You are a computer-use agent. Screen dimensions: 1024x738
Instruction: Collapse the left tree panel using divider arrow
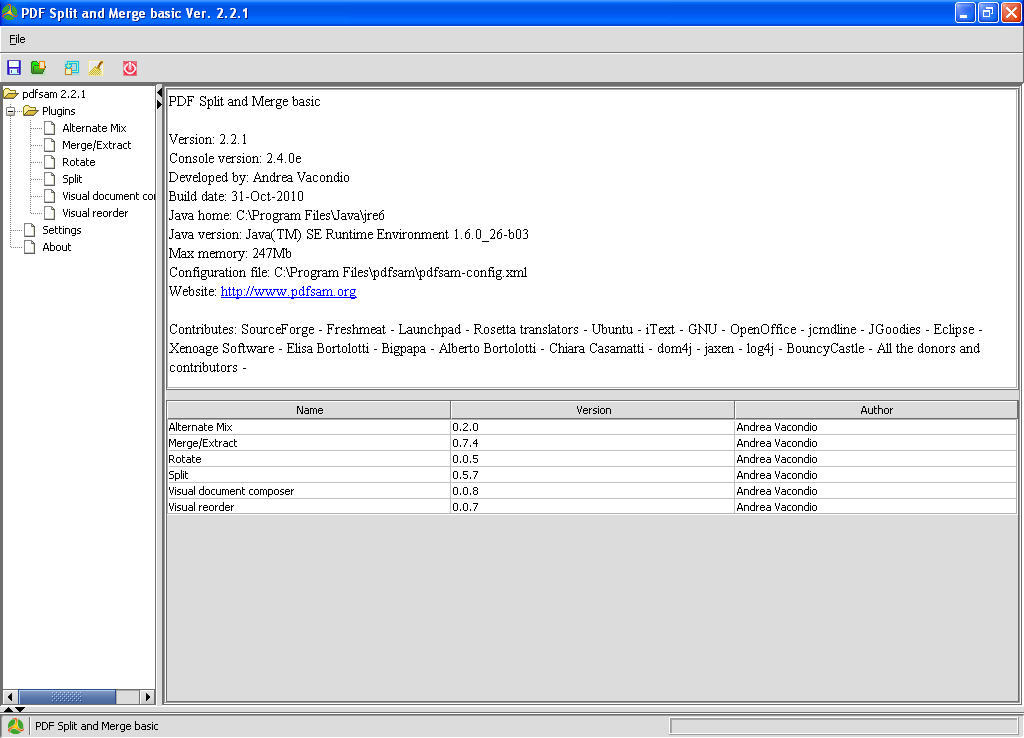160,93
